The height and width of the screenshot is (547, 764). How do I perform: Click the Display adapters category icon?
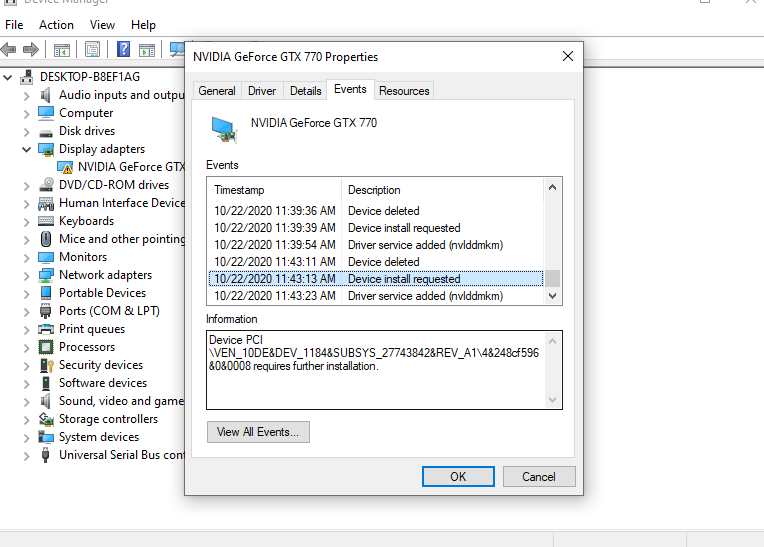[x=46, y=150]
